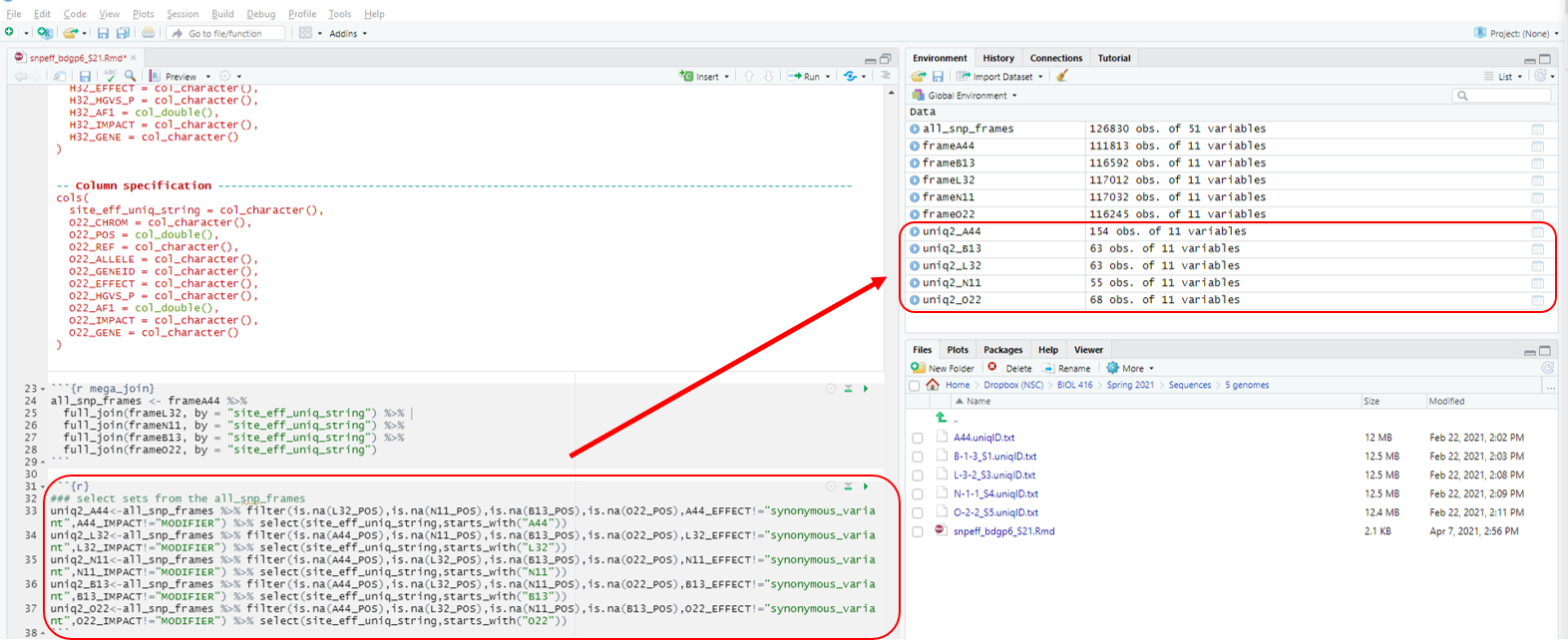Click the Save Workspace icon in Environment pane
This screenshot has height=640, width=1568.
click(x=938, y=76)
